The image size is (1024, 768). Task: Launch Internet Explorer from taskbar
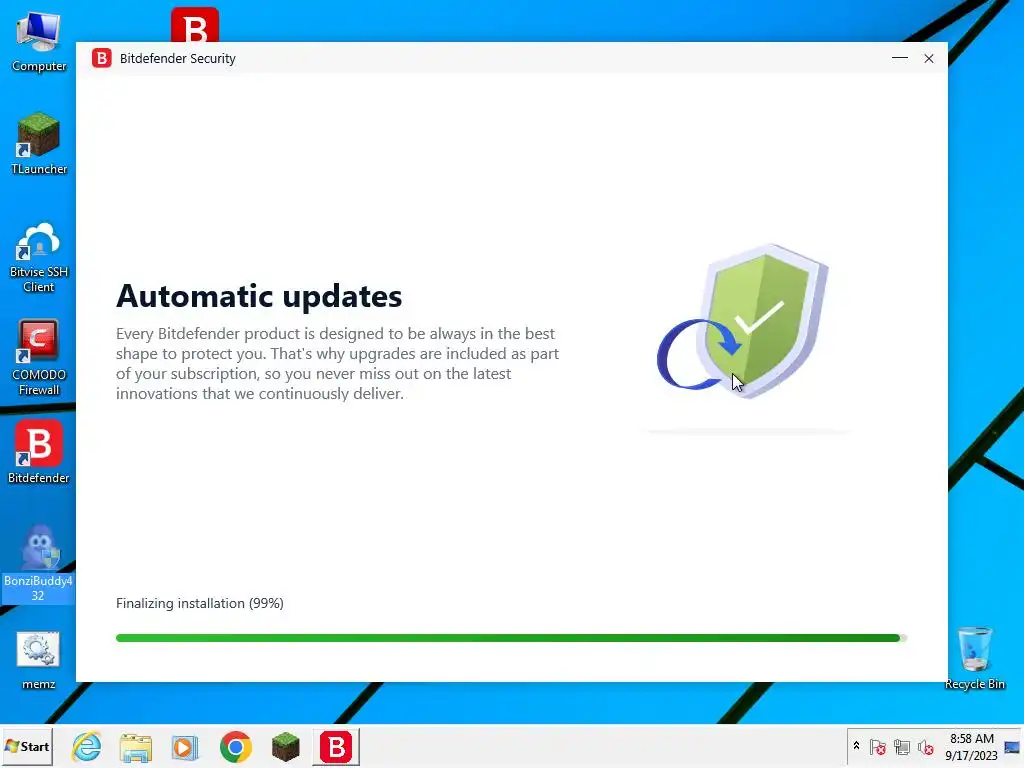(x=87, y=746)
